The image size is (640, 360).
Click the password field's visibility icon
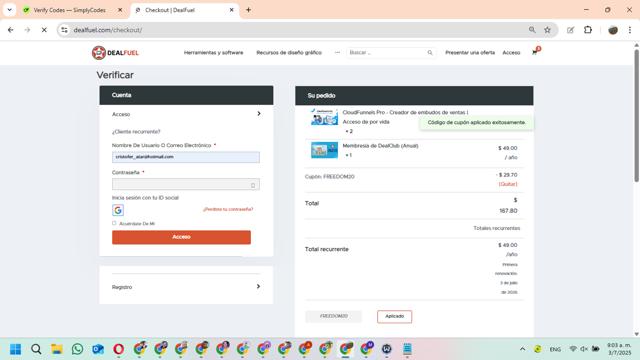coord(253,185)
